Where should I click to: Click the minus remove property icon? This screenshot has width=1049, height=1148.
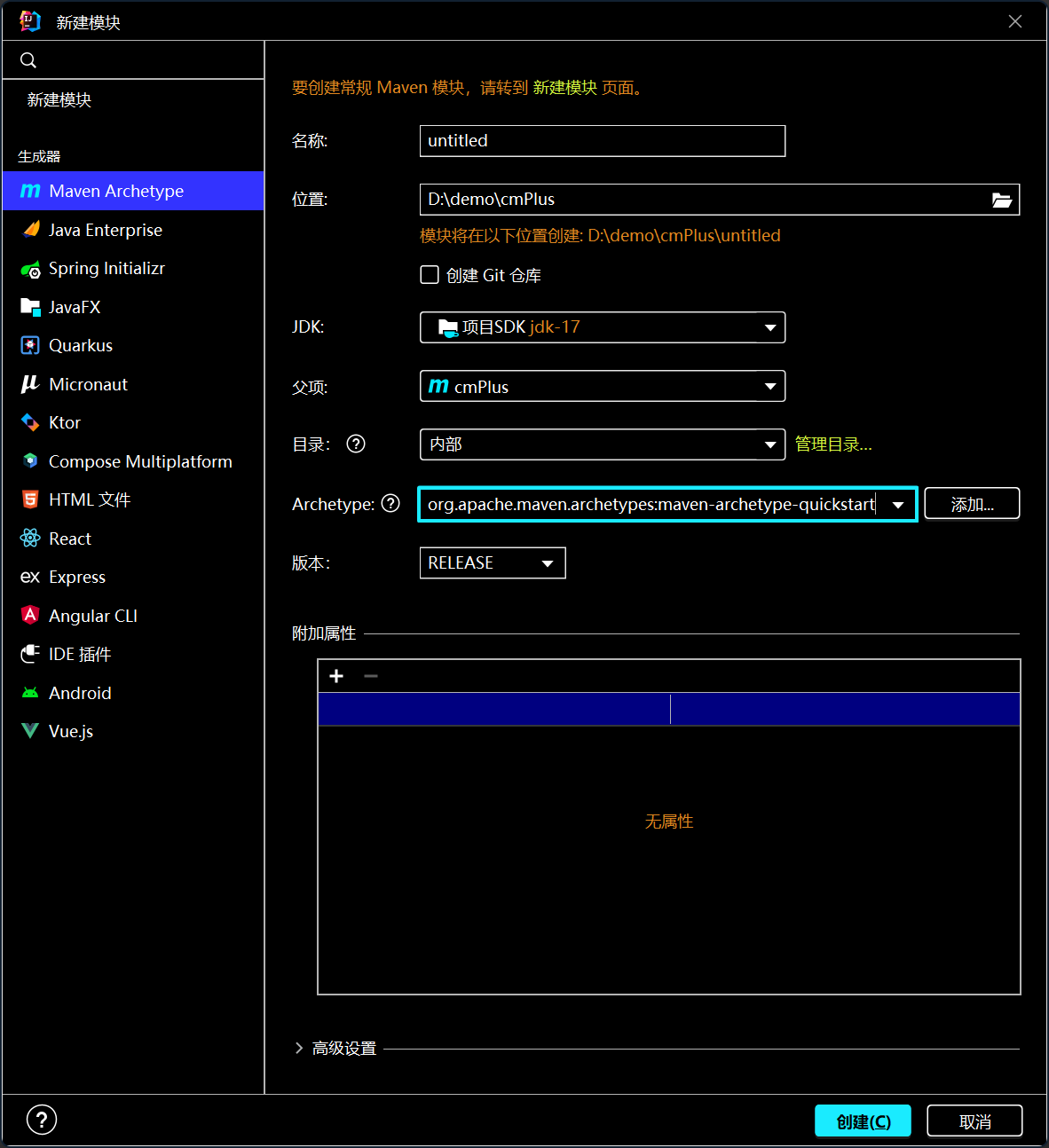(371, 676)
